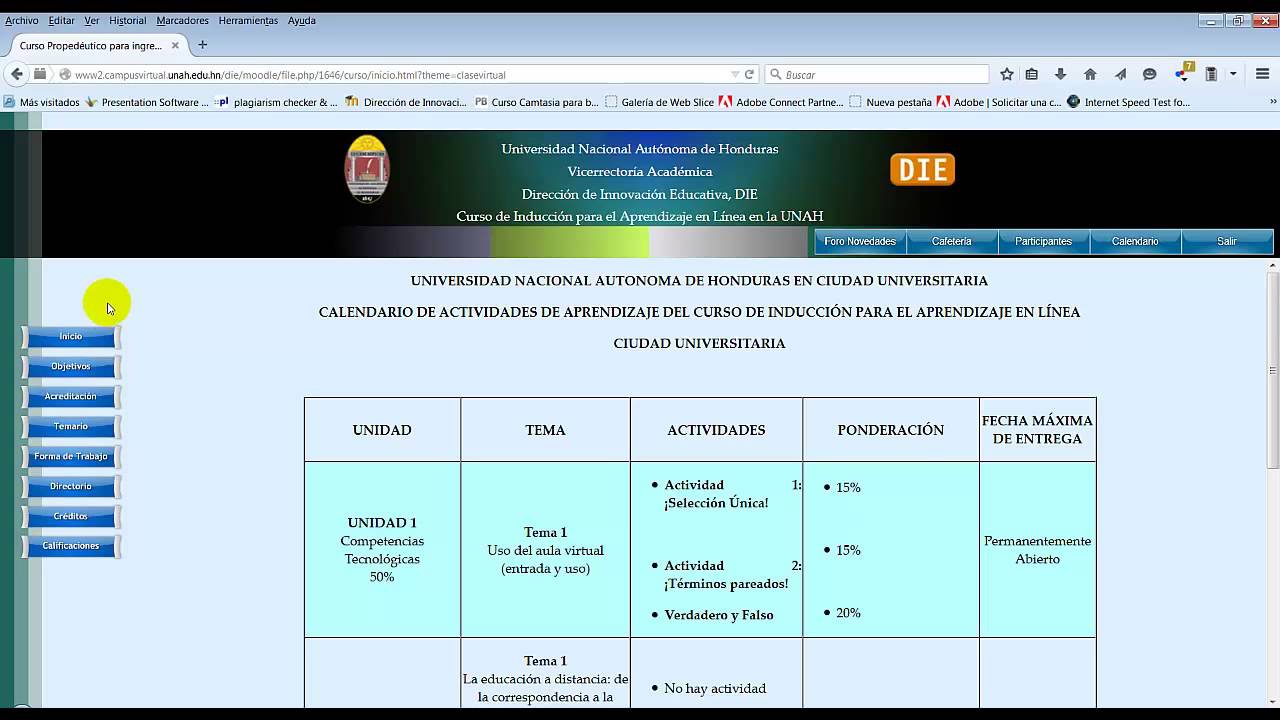Click the inner page vertical scrollbar thumb
Screen dimensions: 1280x720
pos(1273,370)
